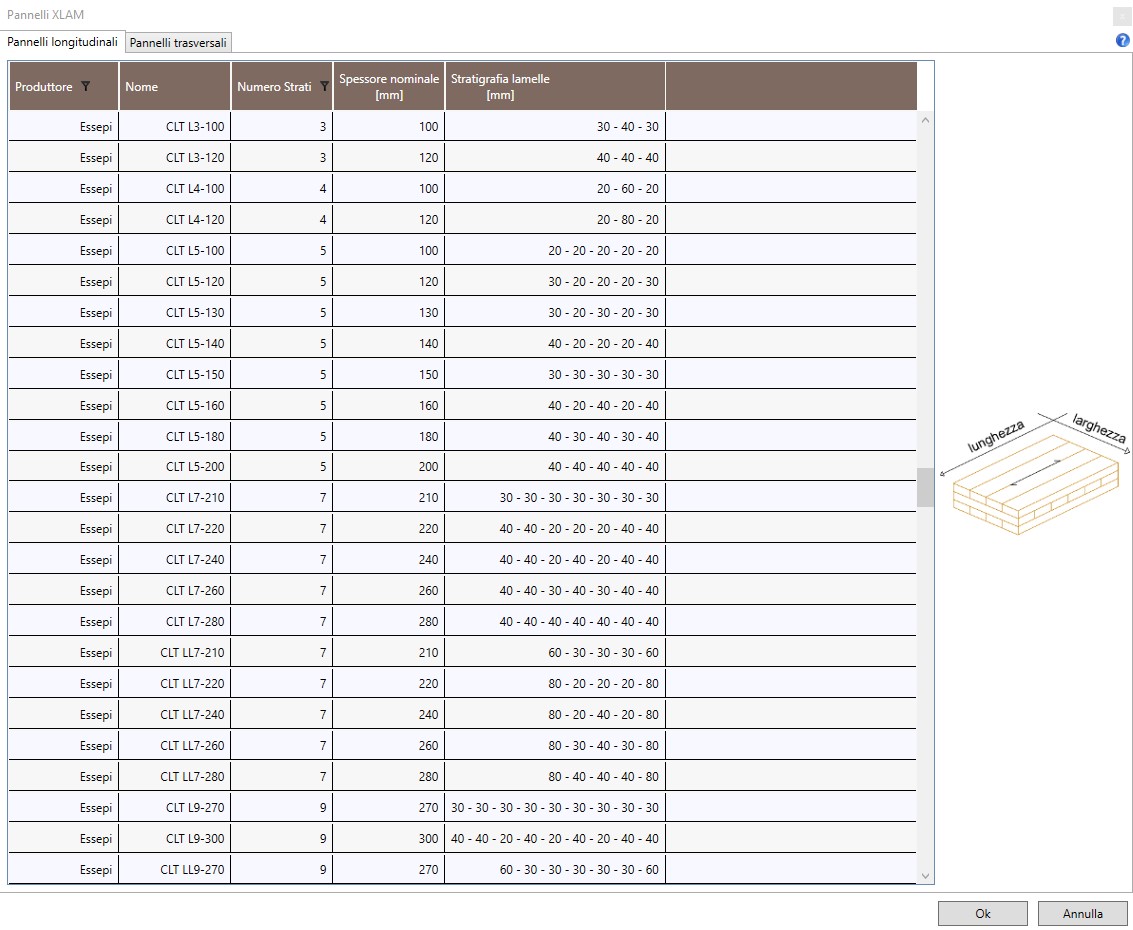Select the CLT L5-160 name cell
1133x930 pixels.
tap(175, 406)
